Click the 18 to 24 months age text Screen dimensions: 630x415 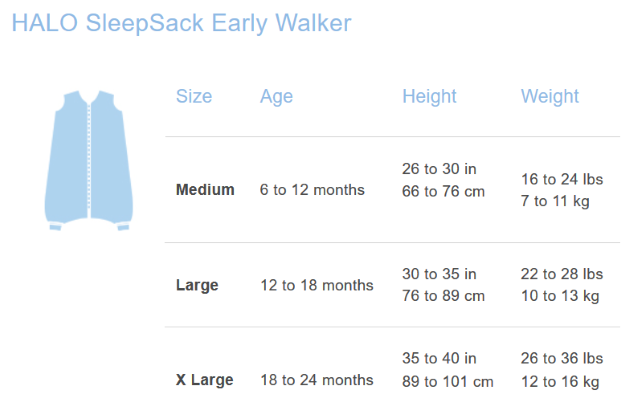tap(317, 380)
